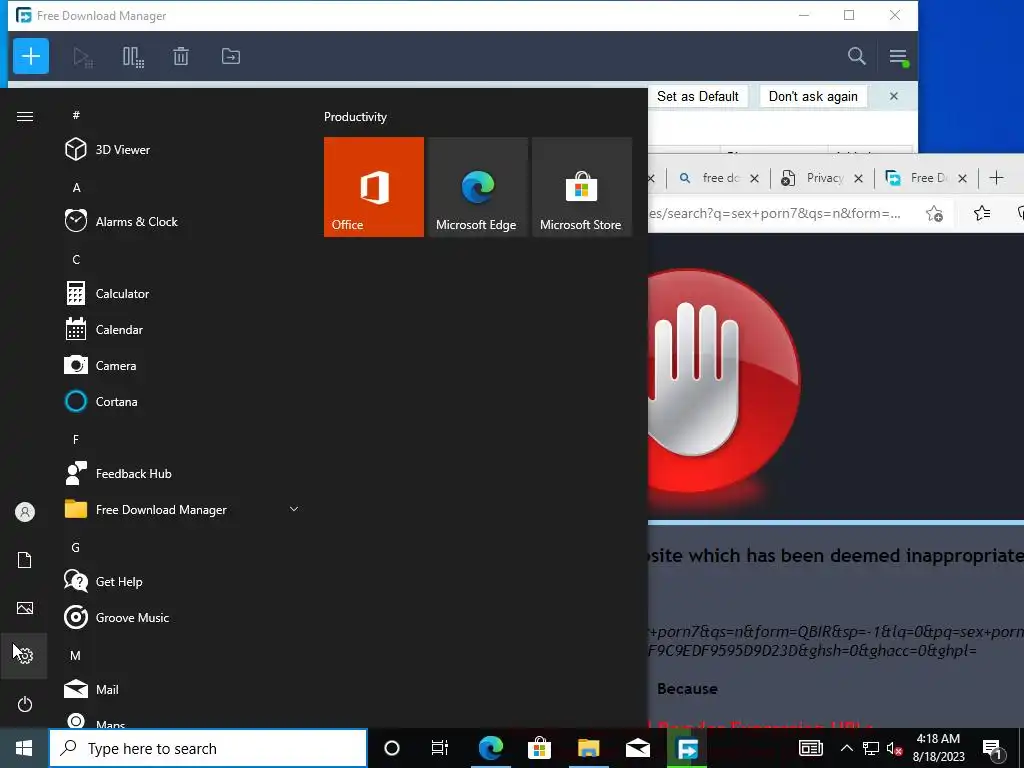This screenshot has width=1024, height=768.
Task: Expand the Free Download Manager folder
Action: point(294,509)
